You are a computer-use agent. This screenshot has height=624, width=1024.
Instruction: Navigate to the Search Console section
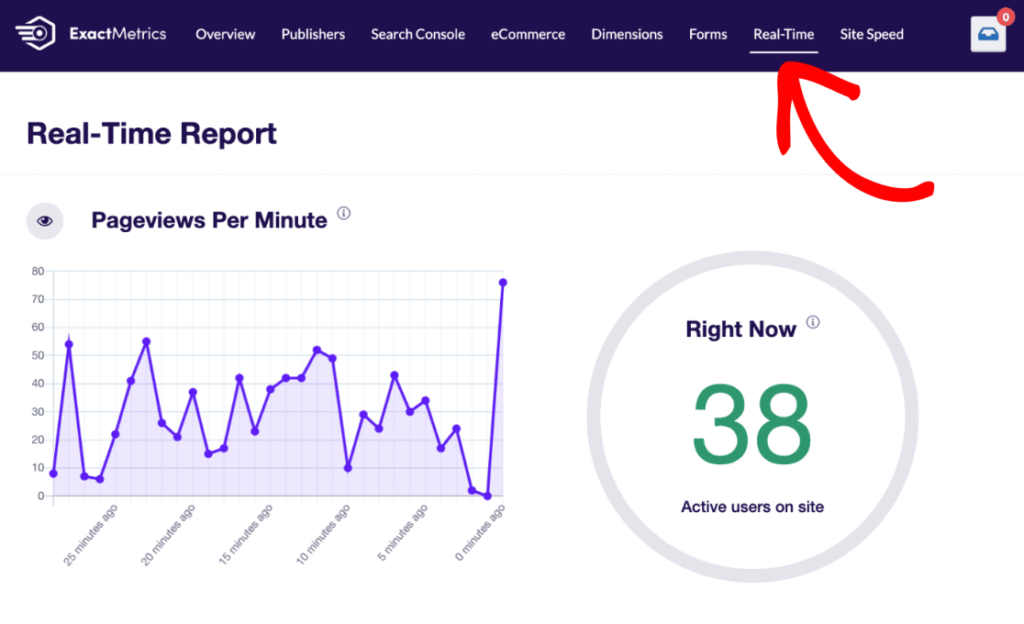417,34
